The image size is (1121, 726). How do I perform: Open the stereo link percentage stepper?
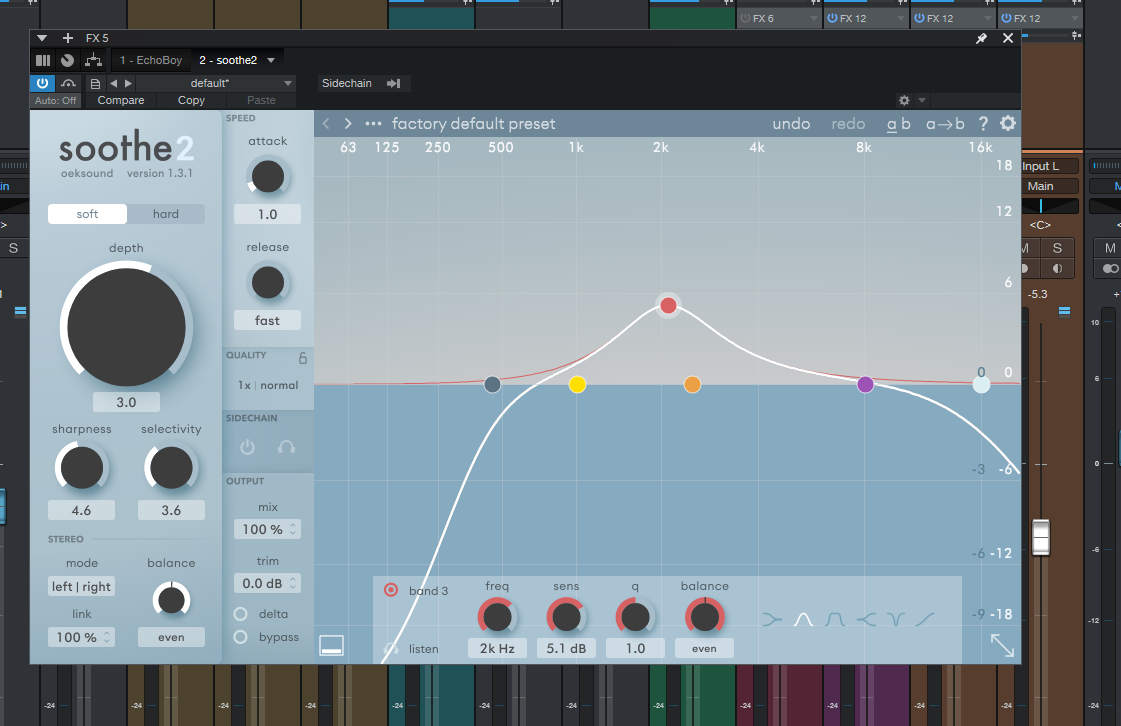pyautogui.click(x=81, y=637)
